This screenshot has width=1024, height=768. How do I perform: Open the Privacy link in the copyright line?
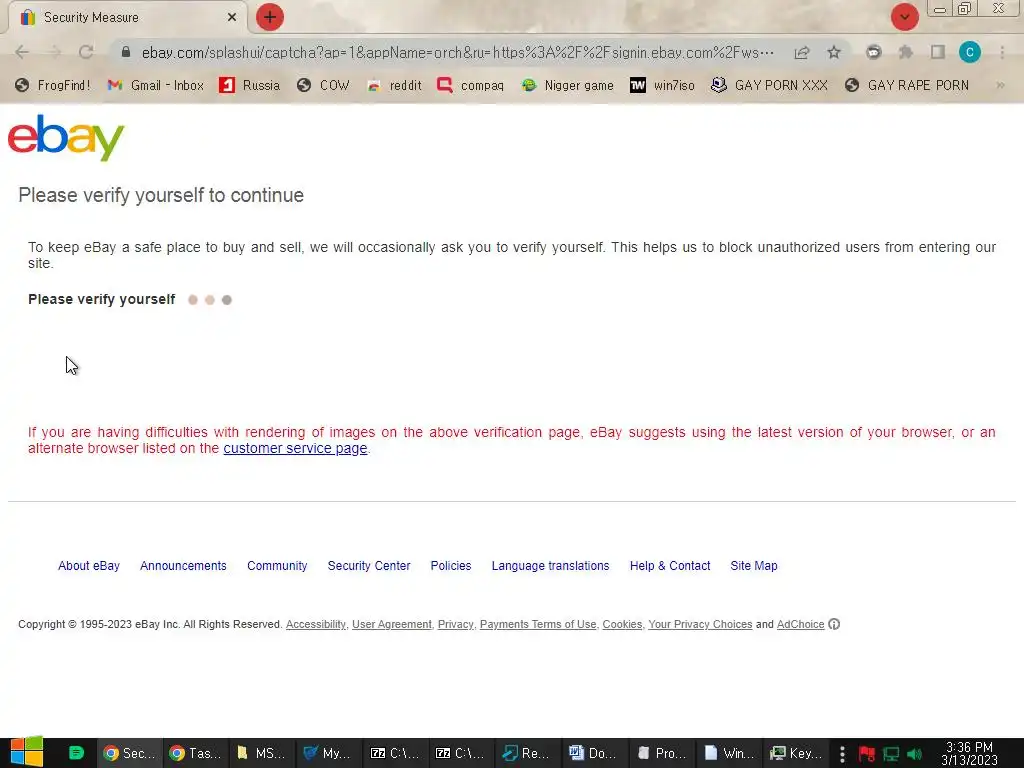[x=455, y=624]
